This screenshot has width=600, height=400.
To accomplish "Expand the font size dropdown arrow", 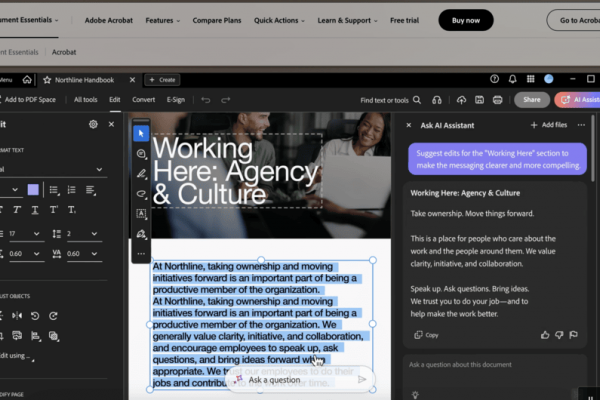I will (15, 190).
